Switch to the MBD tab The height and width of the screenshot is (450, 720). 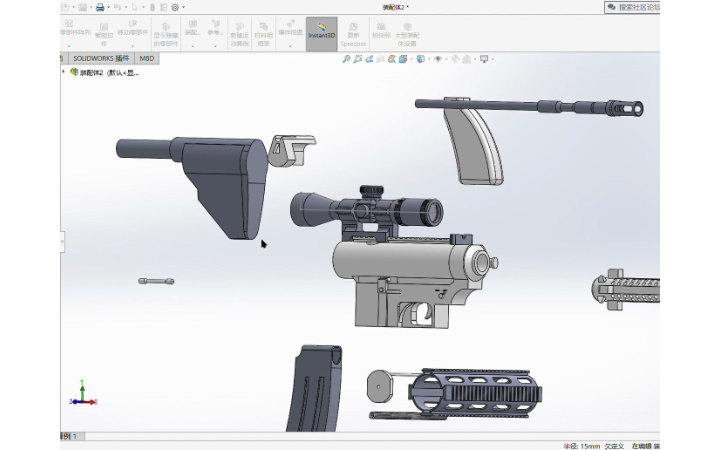pos(146,58)
